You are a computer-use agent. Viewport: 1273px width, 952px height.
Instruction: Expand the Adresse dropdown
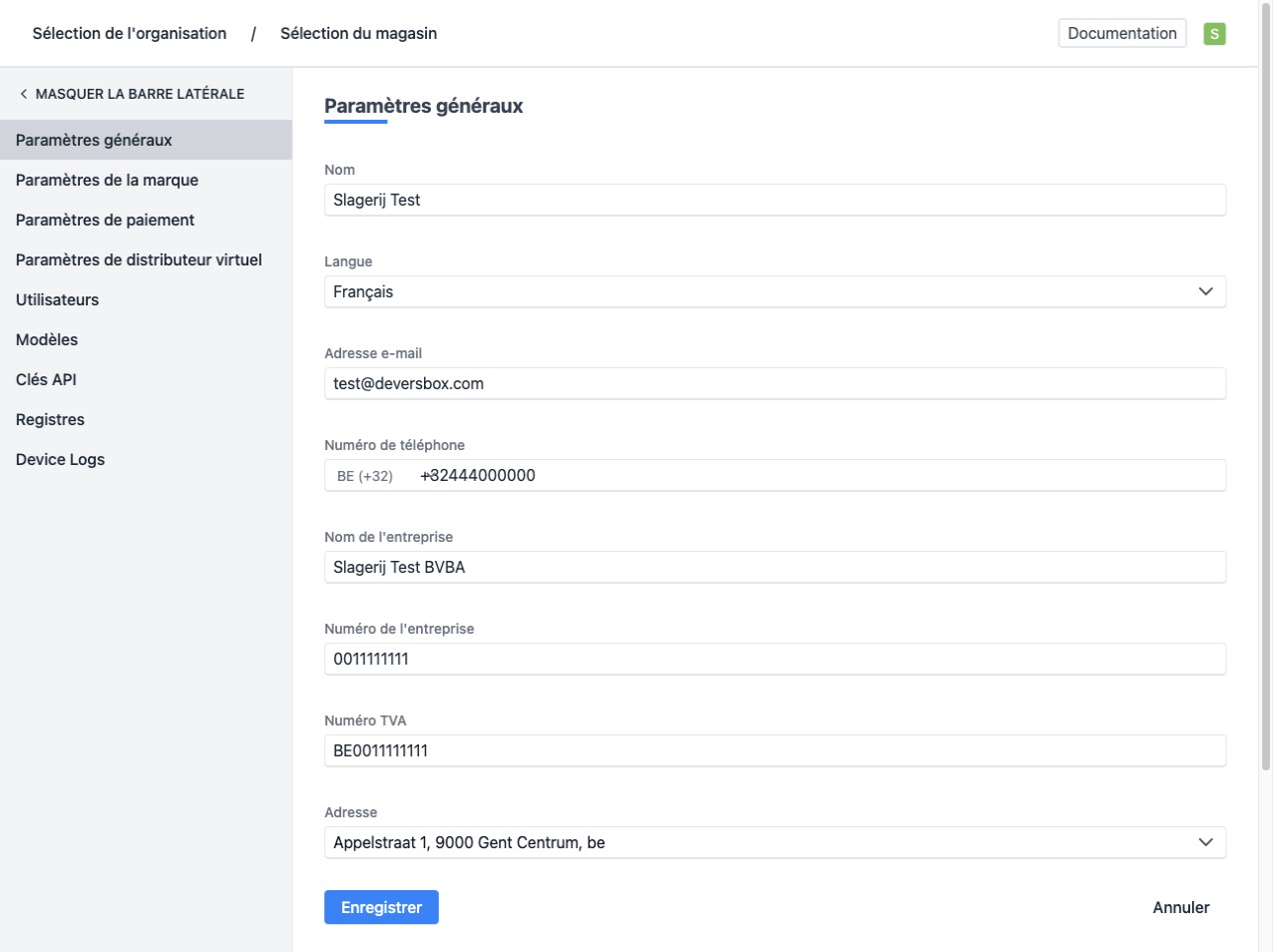pyautogui.click(x=774, y=842)
